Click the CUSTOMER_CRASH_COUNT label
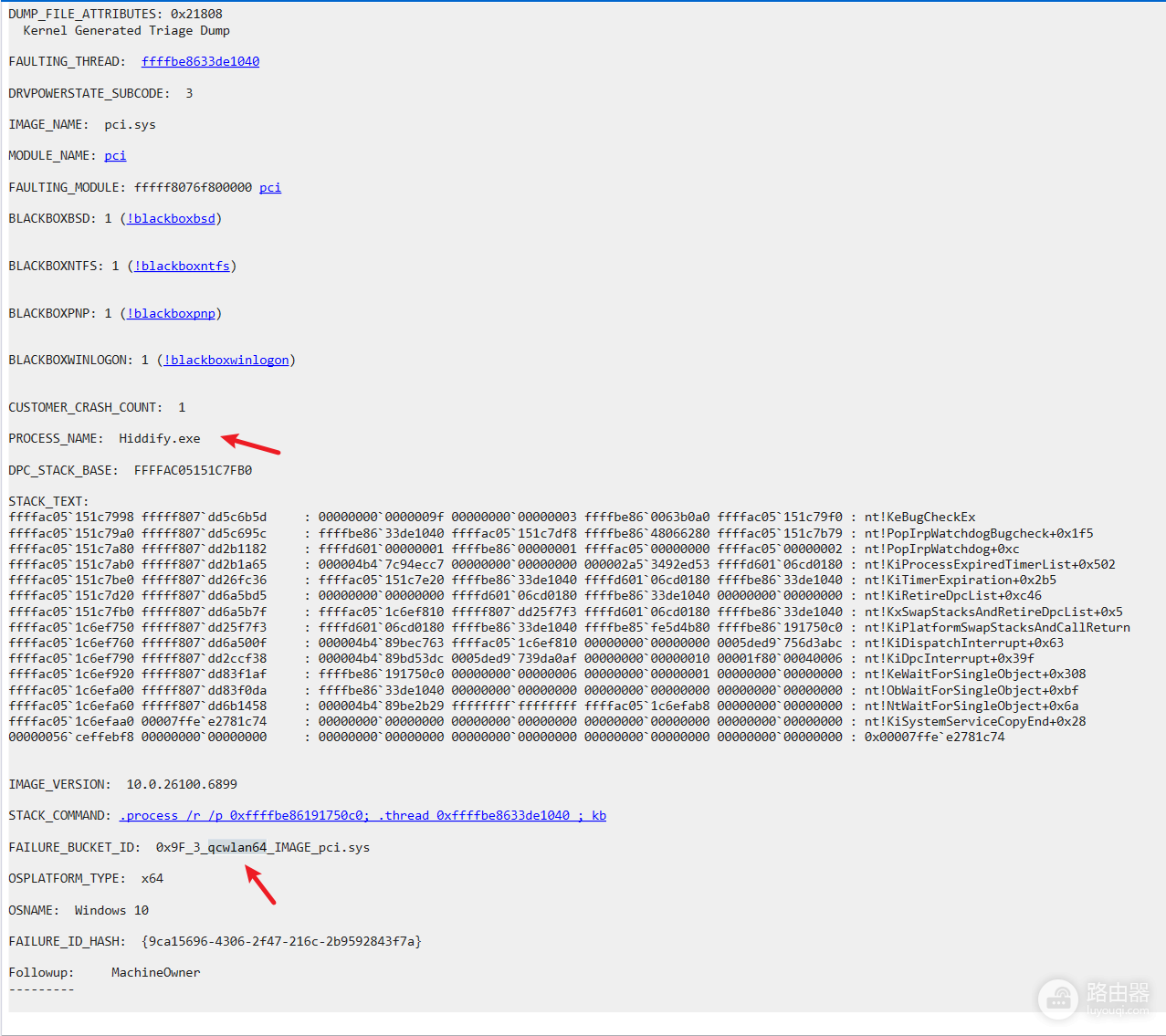This screenshot has height=1036, width=1166. coord(85,407)
